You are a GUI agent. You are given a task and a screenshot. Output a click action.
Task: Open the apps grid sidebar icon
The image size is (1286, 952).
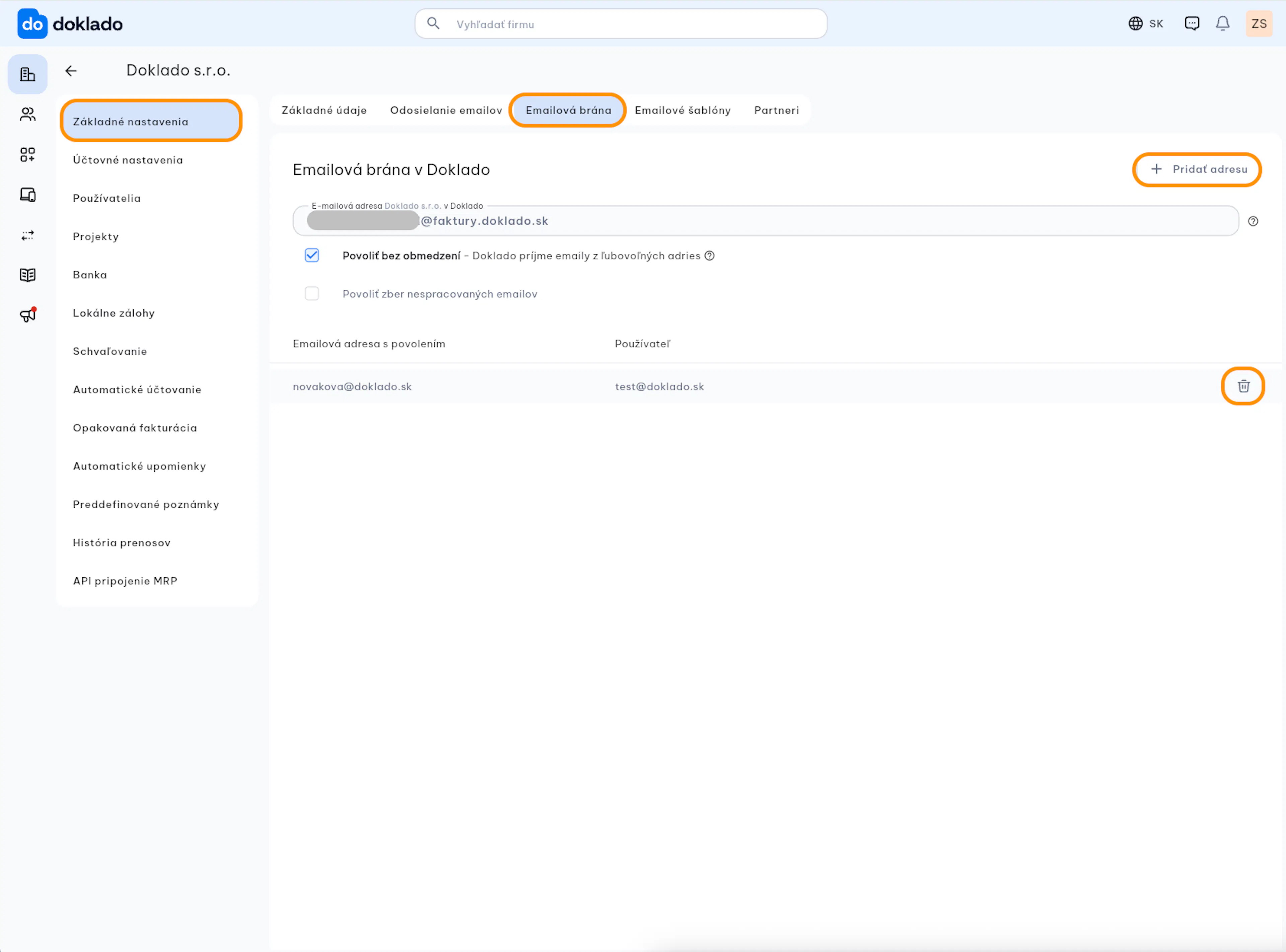pos(28,154)
